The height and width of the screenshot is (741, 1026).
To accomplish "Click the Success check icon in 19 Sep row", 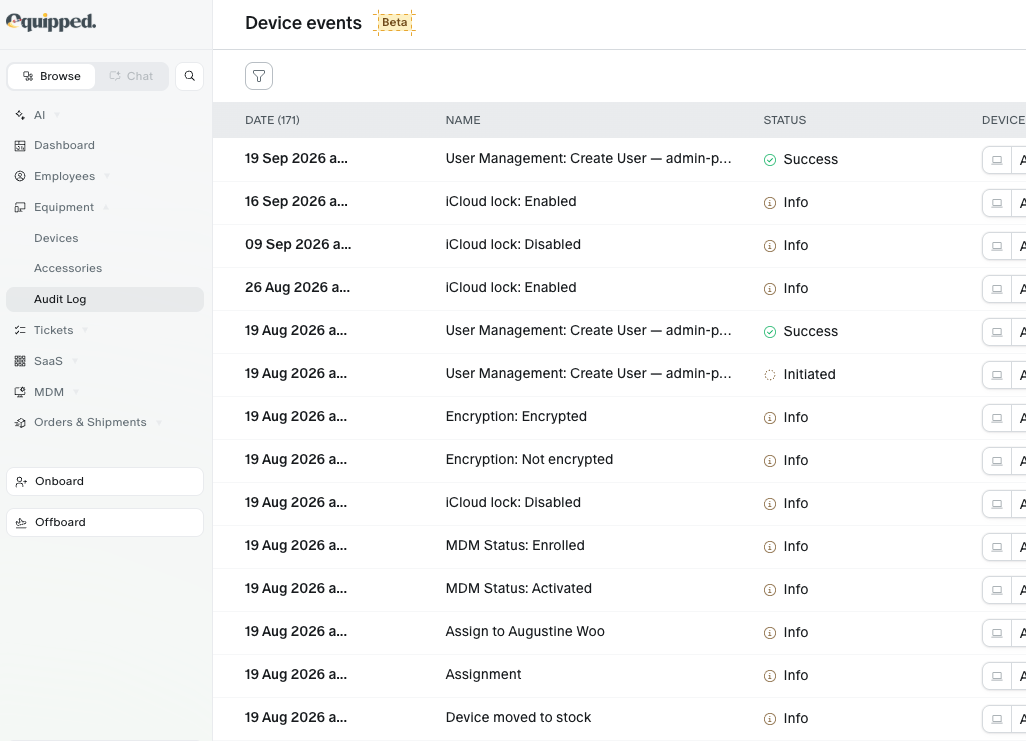I will click(x=770, y=160).
